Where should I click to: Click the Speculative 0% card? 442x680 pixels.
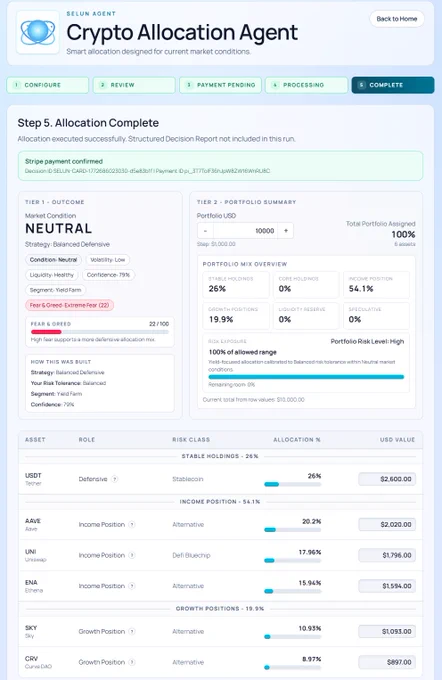click(x=377, y=315)
